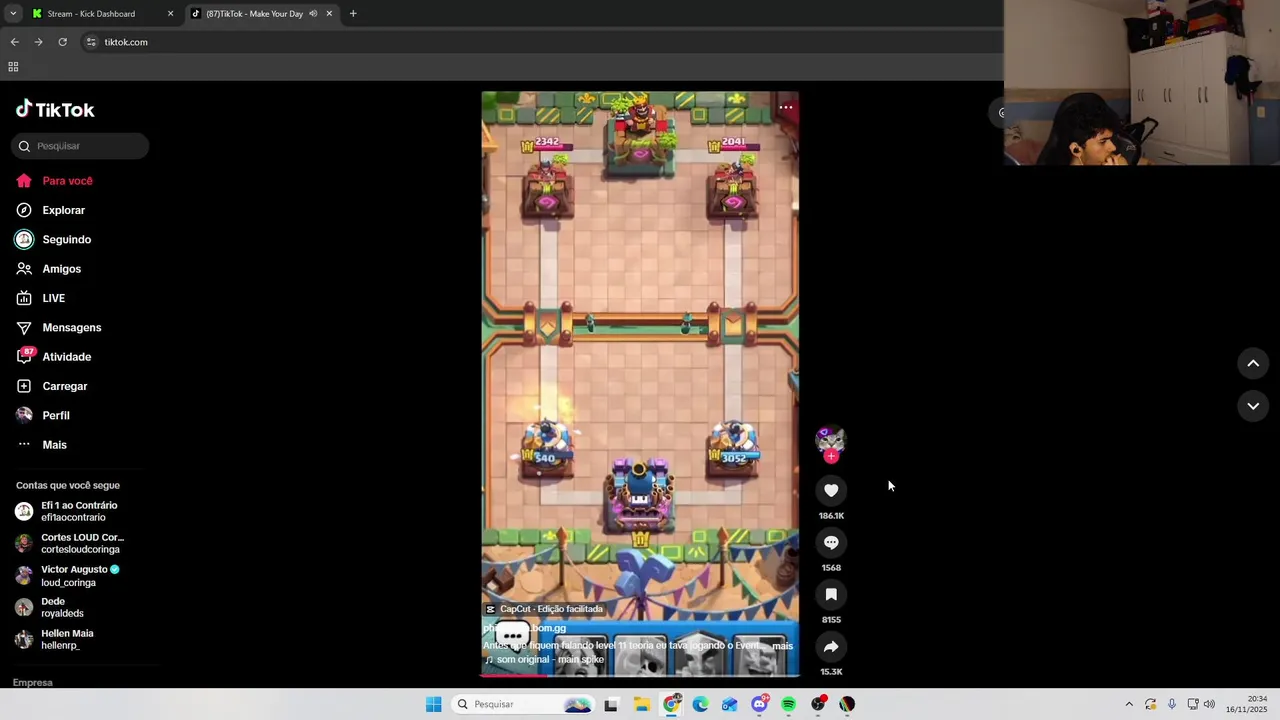Viewport: 1280px width, 720px height.
Task: Click the Windows taskbar Pesquisar box
Action: coord(522,704)
